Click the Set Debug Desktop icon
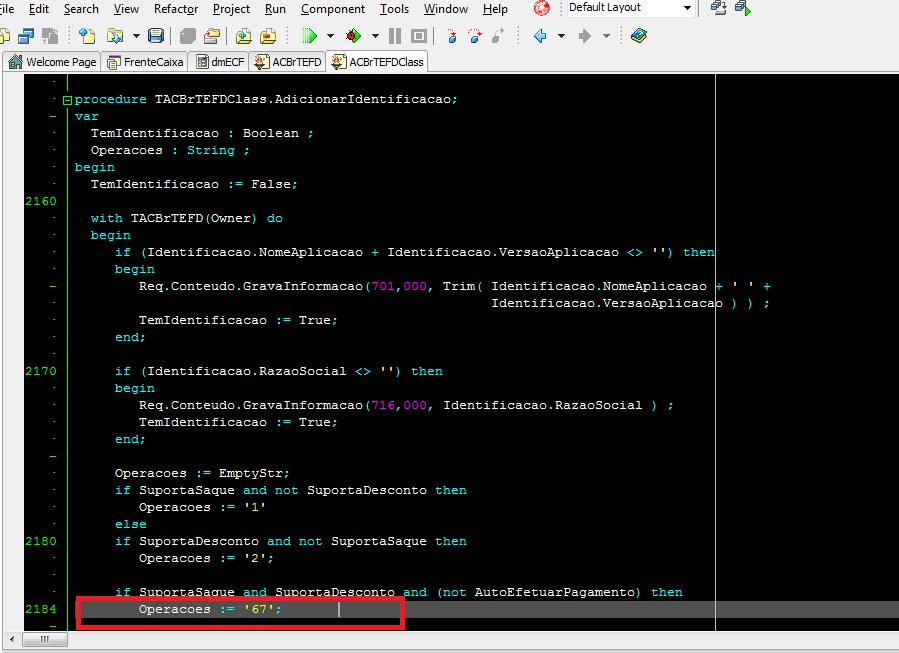Screen dimensions: 899x653 point(743,8)
